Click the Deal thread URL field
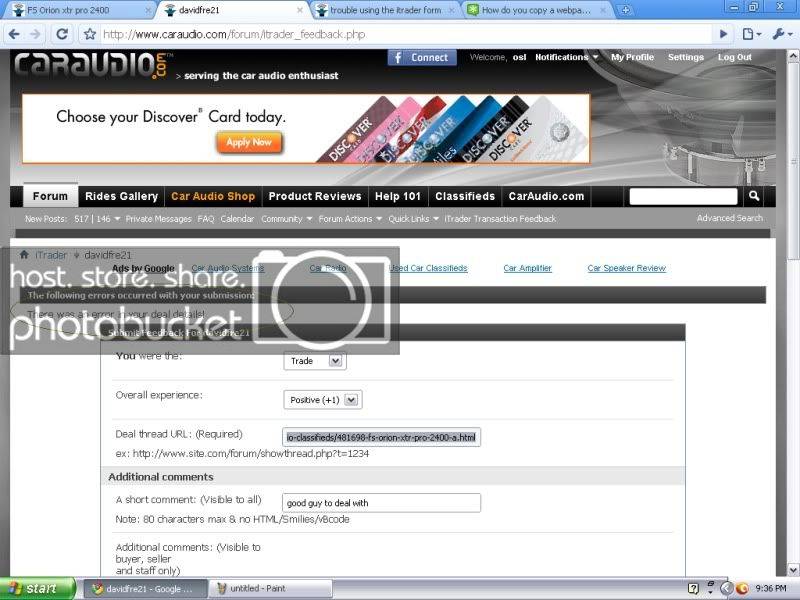This screenshot has width=800, height=600. pos(381,437)
